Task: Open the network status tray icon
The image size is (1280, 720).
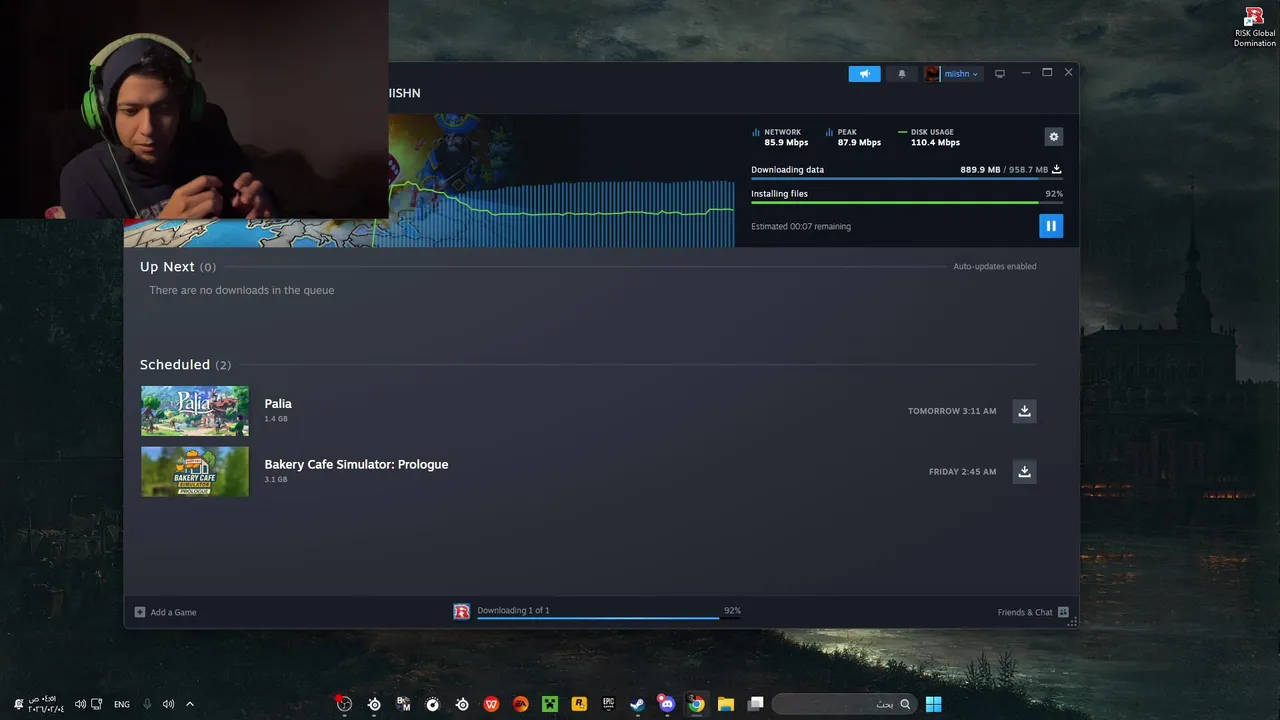Action: click(x=96, y=704)
